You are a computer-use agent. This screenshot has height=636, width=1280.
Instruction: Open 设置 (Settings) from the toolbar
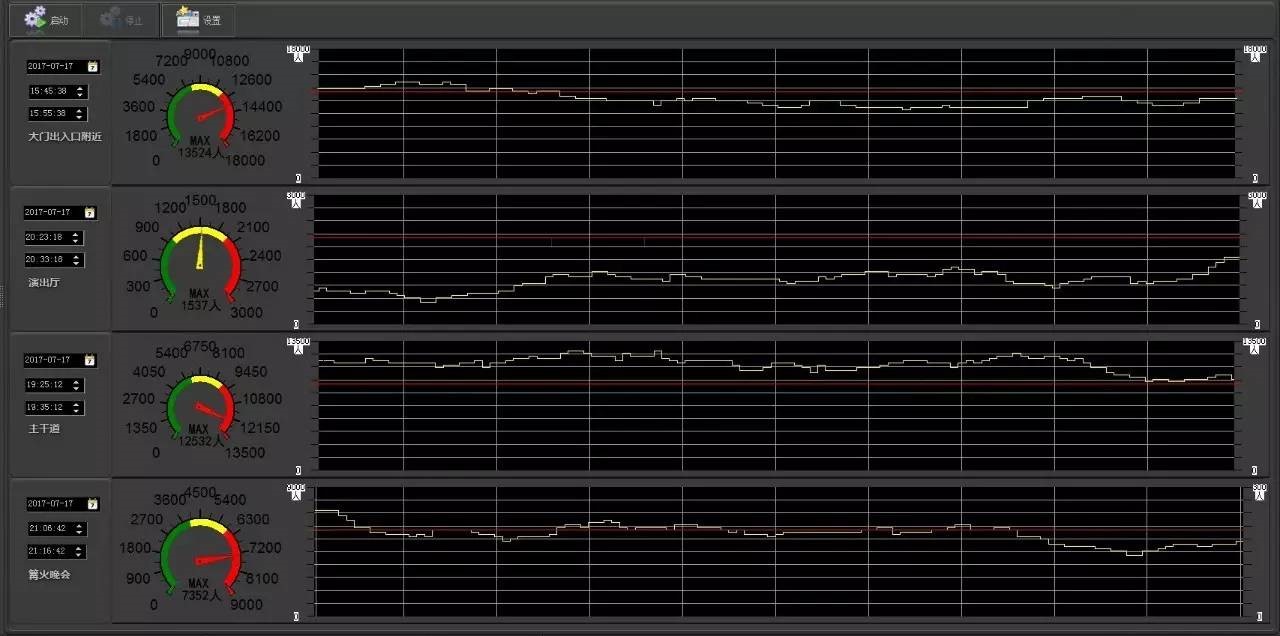point(187,17)
